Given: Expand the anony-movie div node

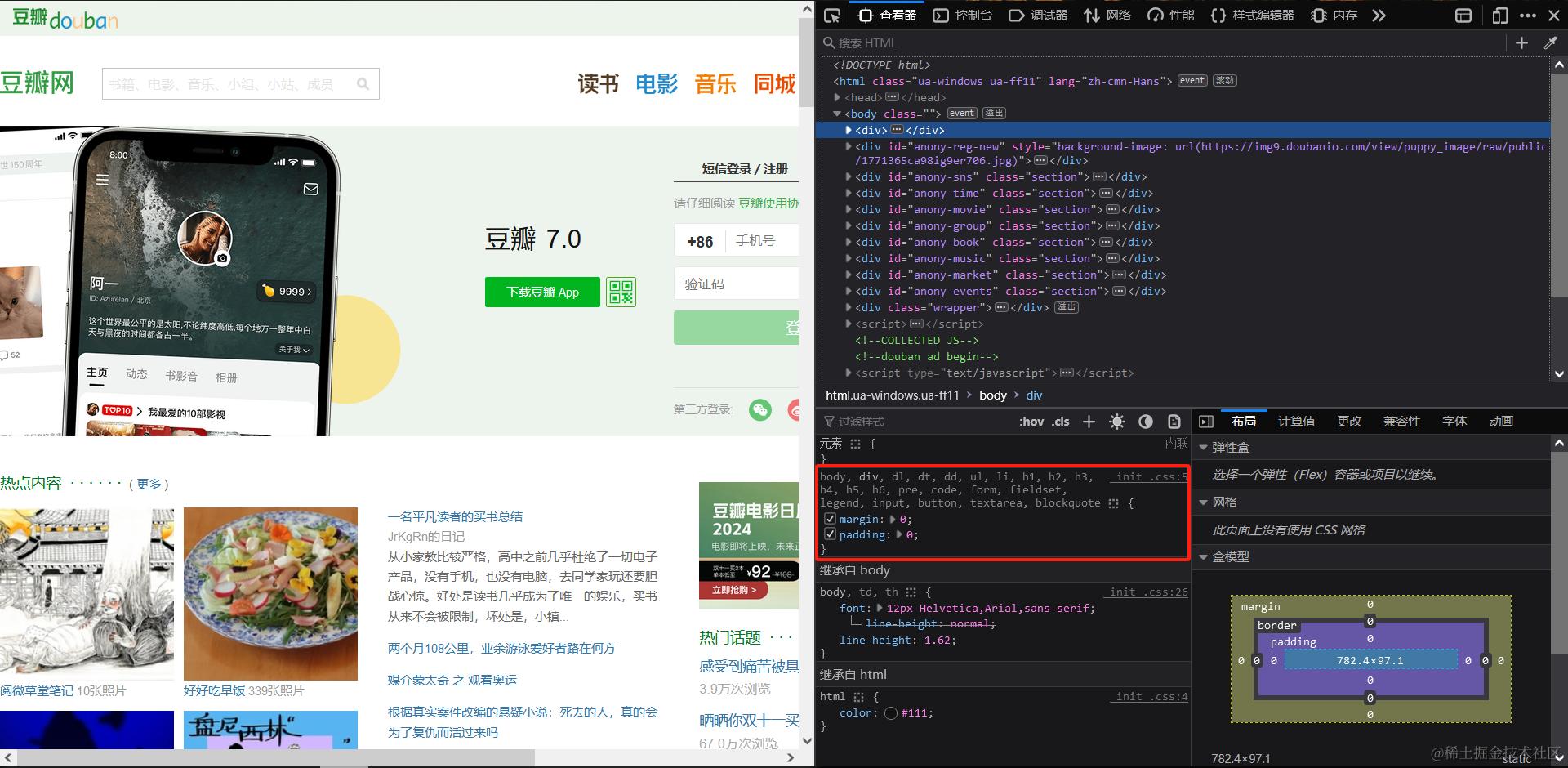Looking at the screenshot, I should point(849,209).
